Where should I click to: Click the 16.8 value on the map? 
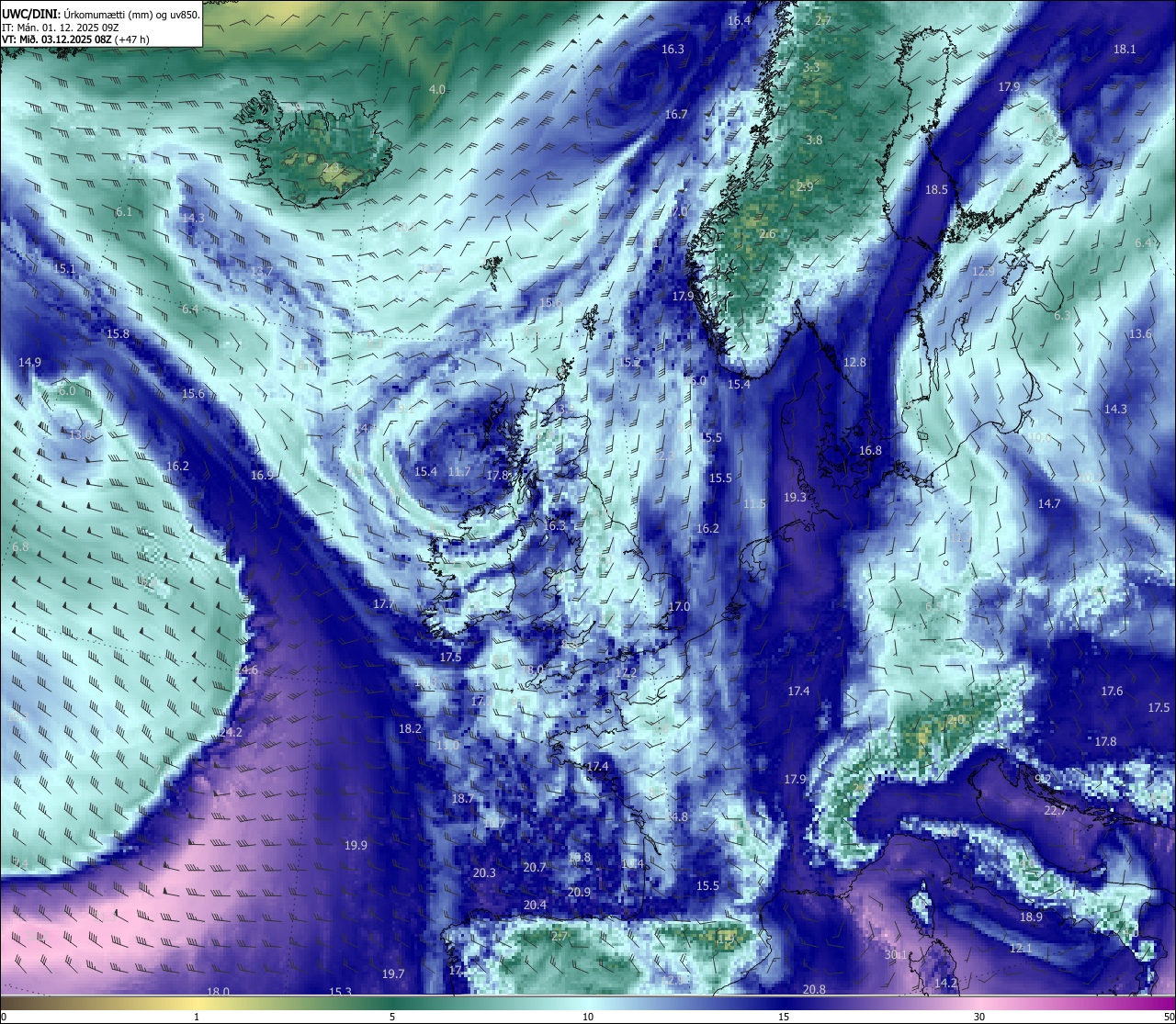[x=870, y=450]
